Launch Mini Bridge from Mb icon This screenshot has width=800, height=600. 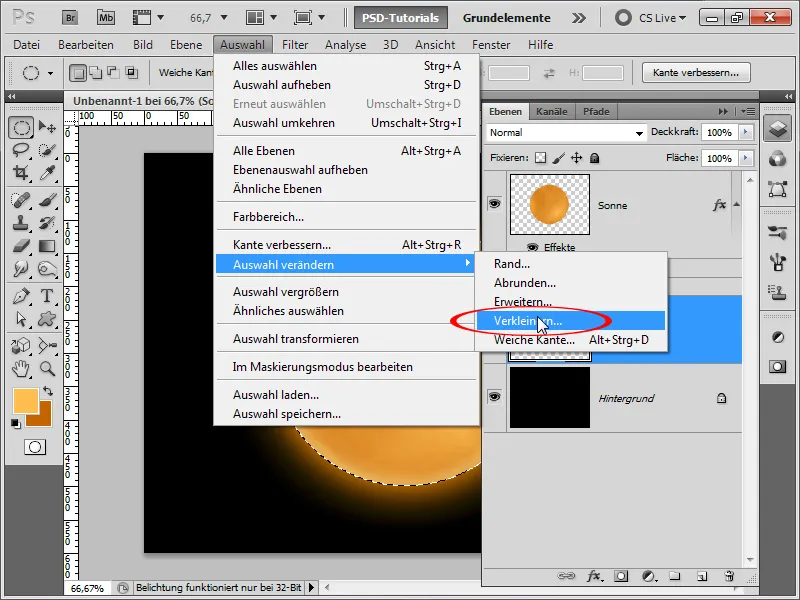click(x=106, y=18)
